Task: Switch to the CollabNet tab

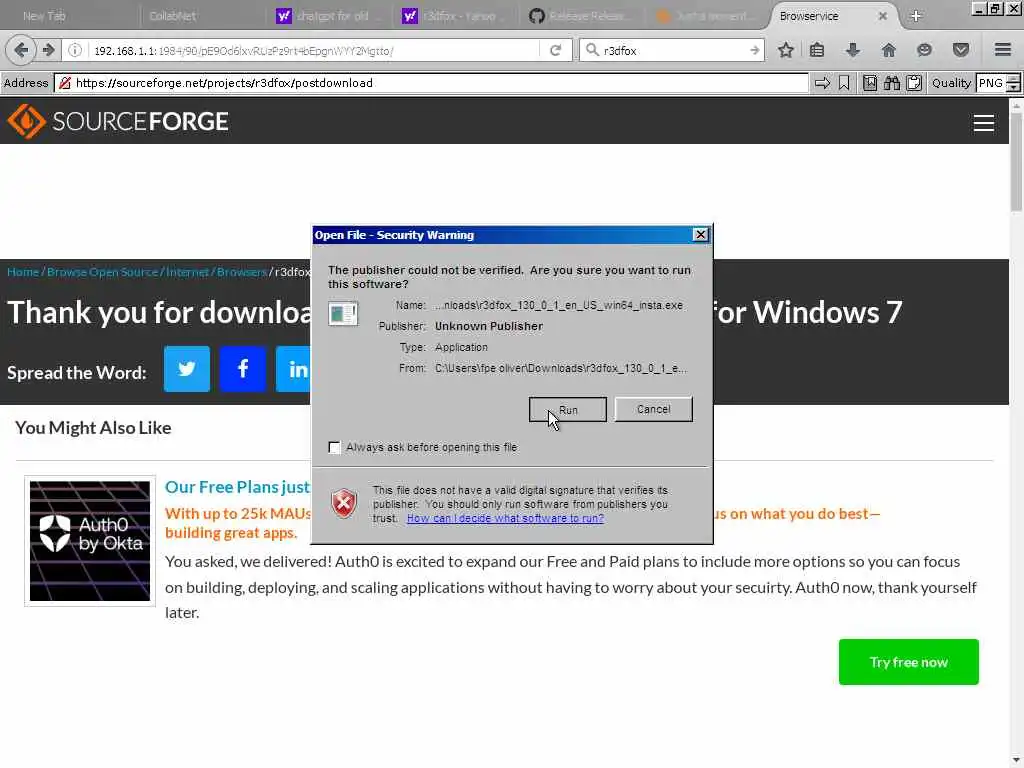Action: pos(172,16)
